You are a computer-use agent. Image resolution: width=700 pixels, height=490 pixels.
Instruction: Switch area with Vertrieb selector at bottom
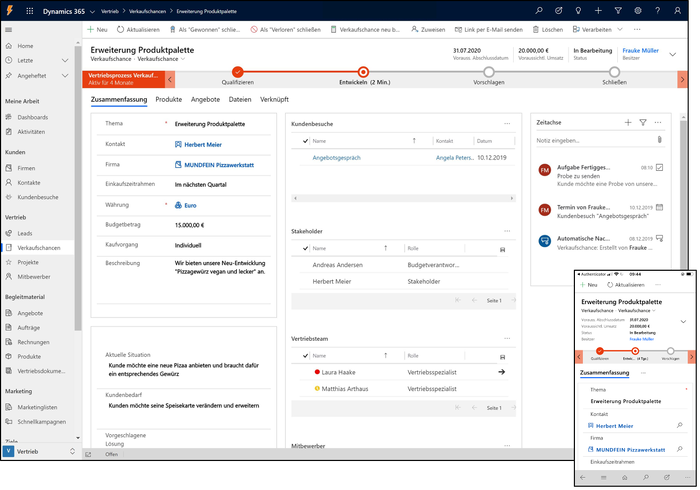click(x=40, y=452)
